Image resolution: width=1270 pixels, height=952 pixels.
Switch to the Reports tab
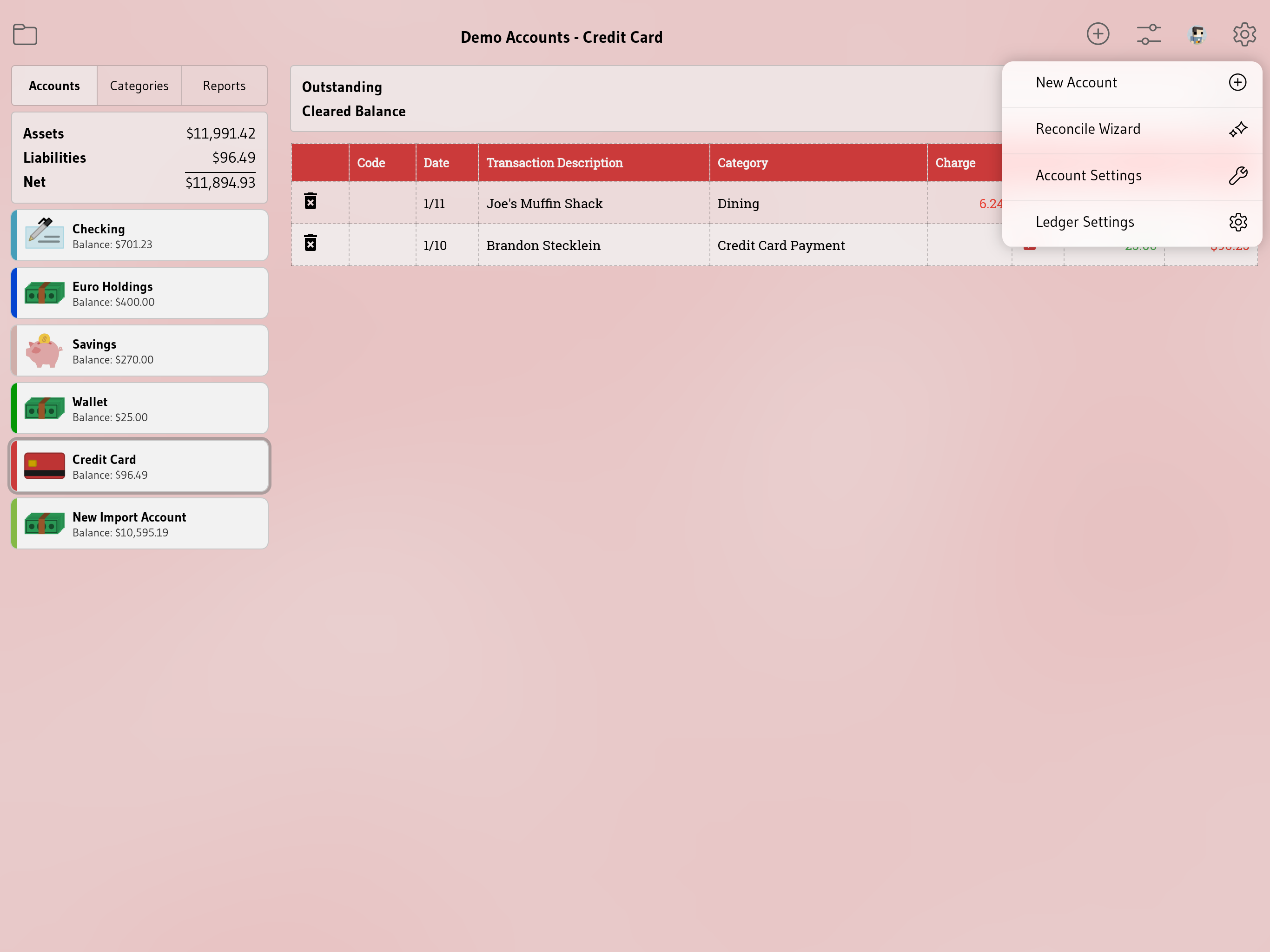(224, 86)
